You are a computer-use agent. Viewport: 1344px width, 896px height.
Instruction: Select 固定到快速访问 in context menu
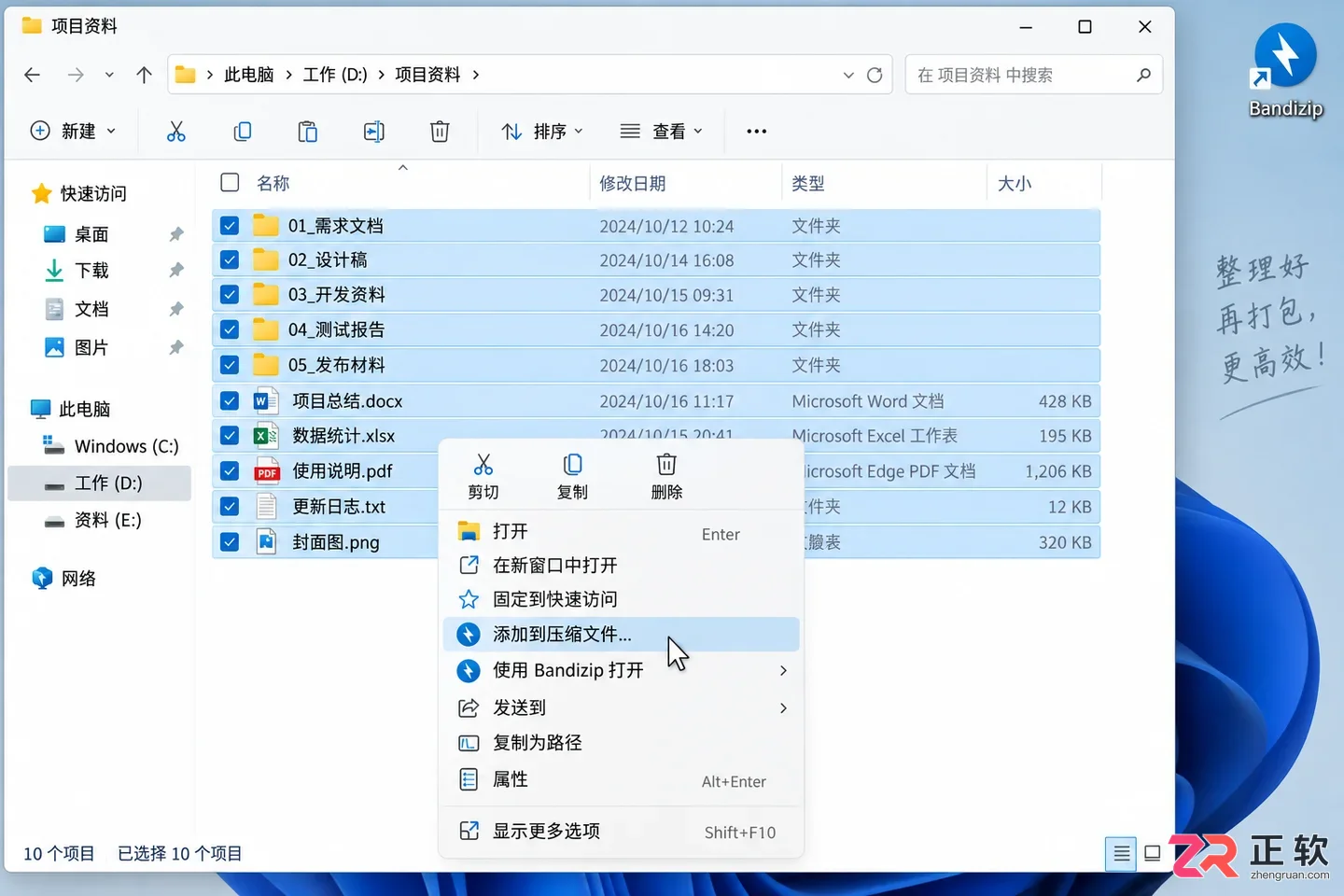[x=621, y=599]
